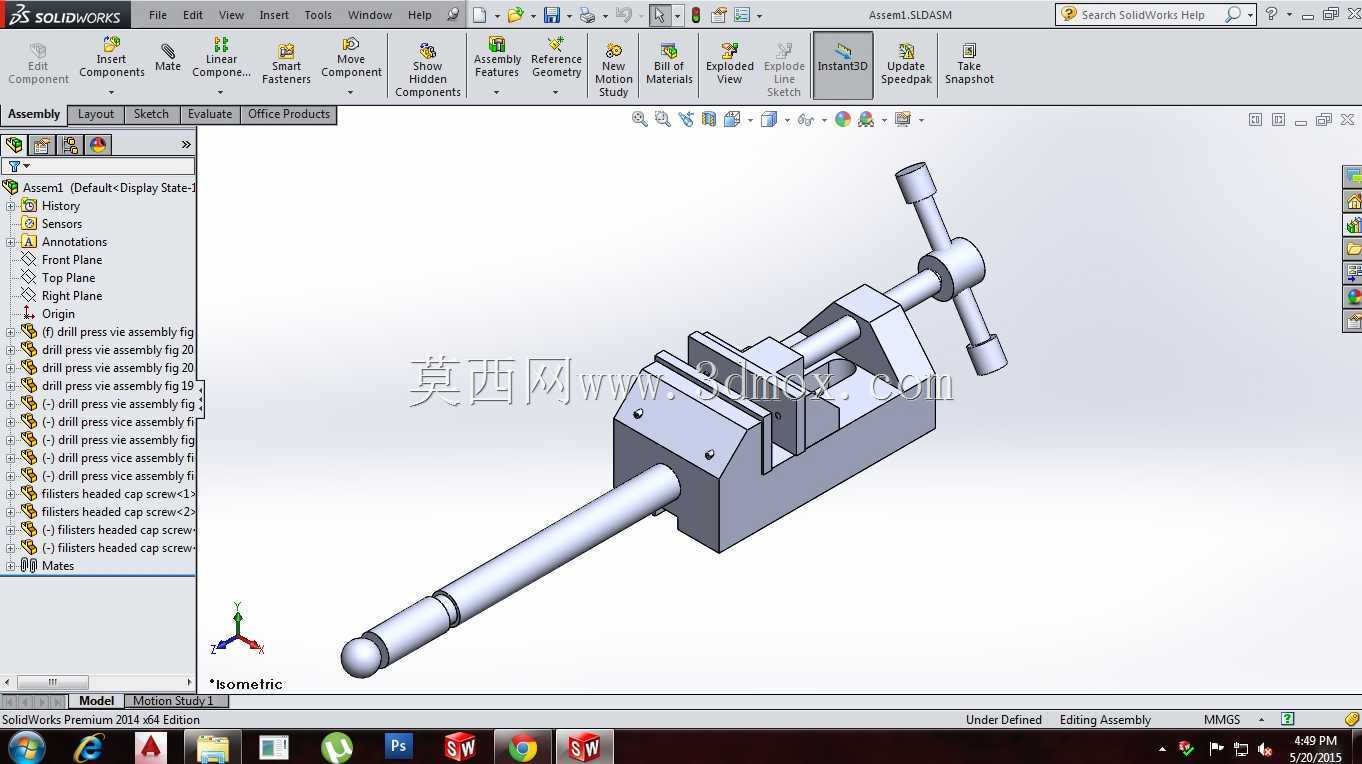Click the Windows Start button
The width and height of the screenshot is (1362, 764).
[27, 746]
